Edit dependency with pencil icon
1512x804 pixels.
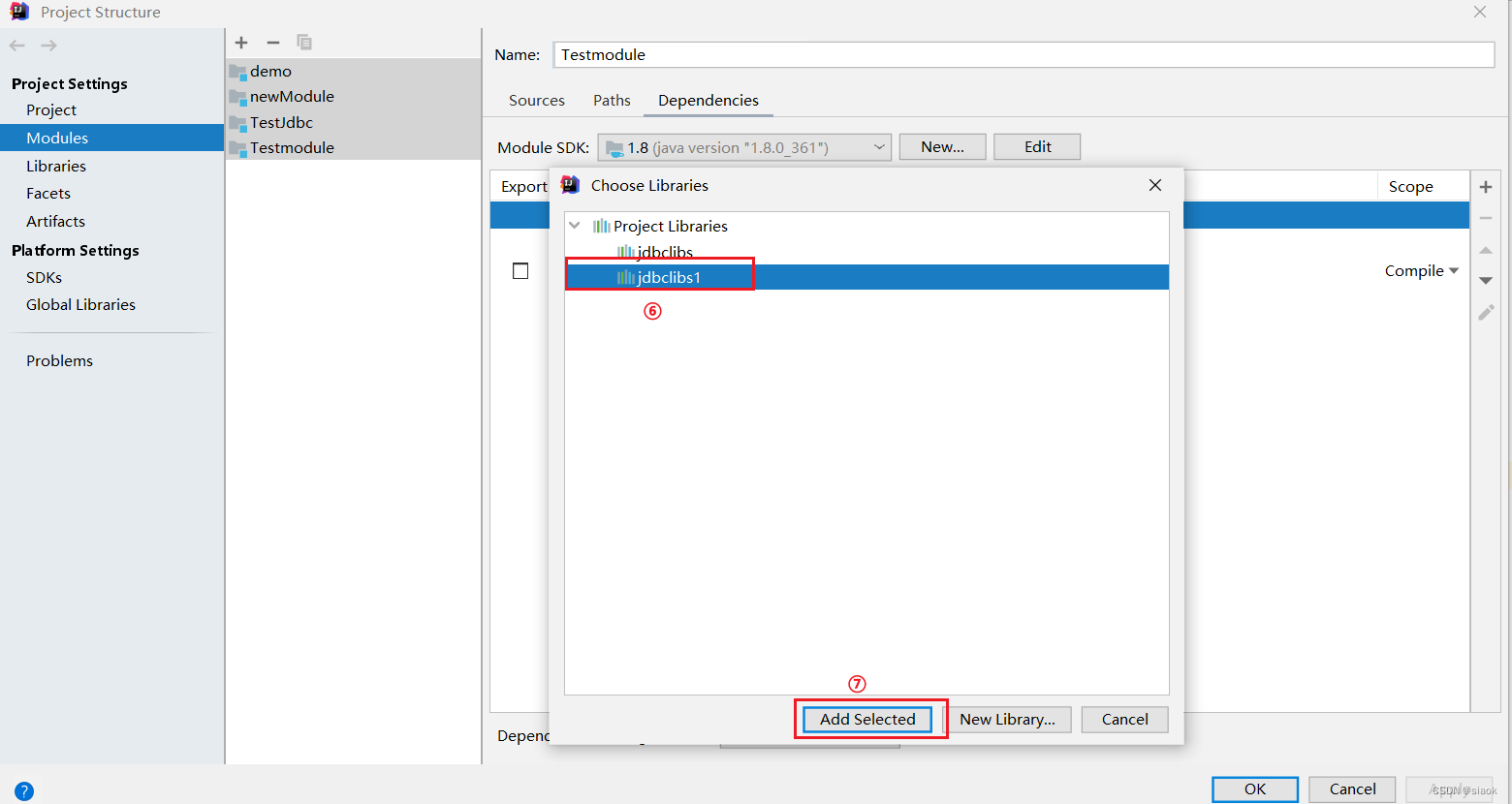coord(1486,313)
